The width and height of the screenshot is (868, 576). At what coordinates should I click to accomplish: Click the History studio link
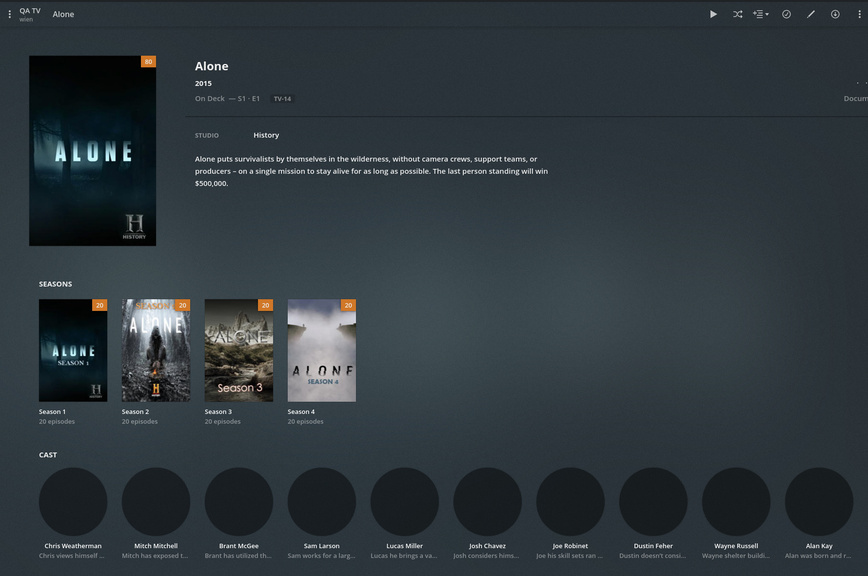click(266, 135)
